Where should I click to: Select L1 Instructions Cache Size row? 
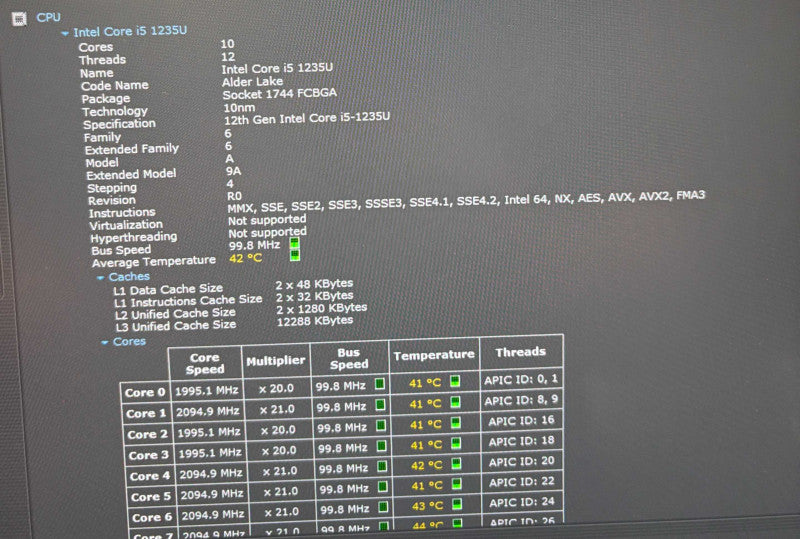234,299
